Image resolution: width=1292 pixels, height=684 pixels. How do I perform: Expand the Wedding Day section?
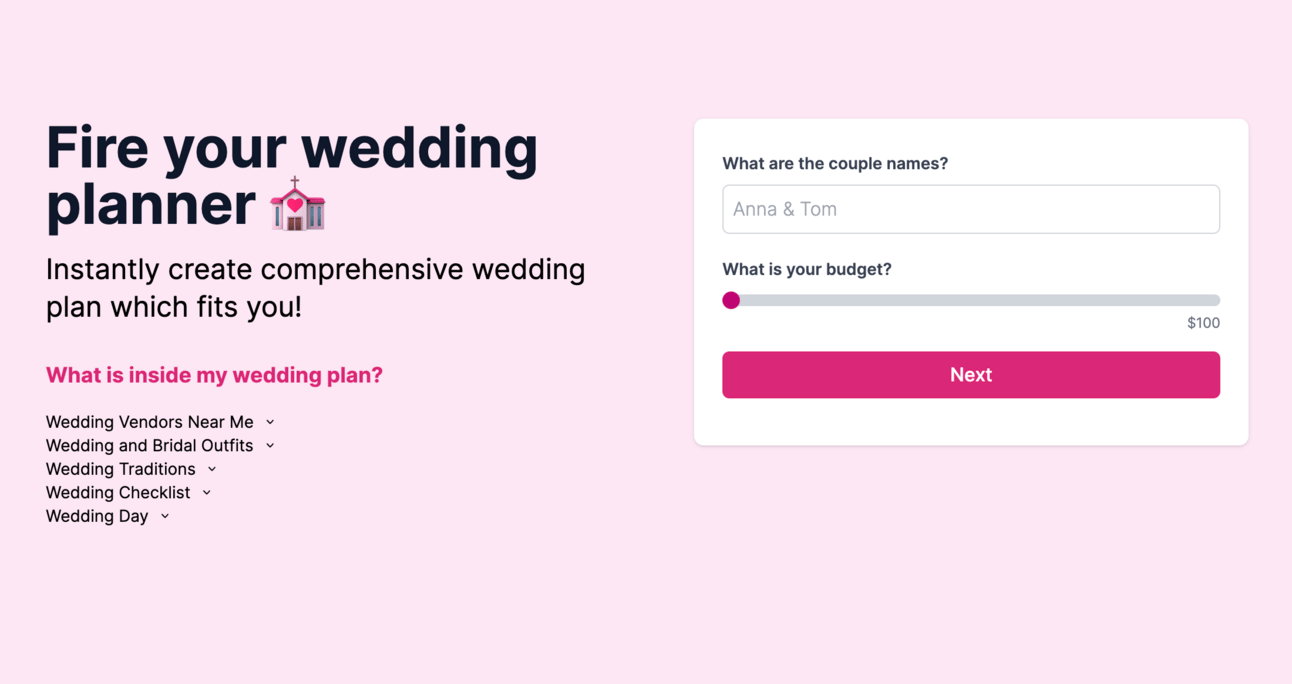(x=97, y=516)
